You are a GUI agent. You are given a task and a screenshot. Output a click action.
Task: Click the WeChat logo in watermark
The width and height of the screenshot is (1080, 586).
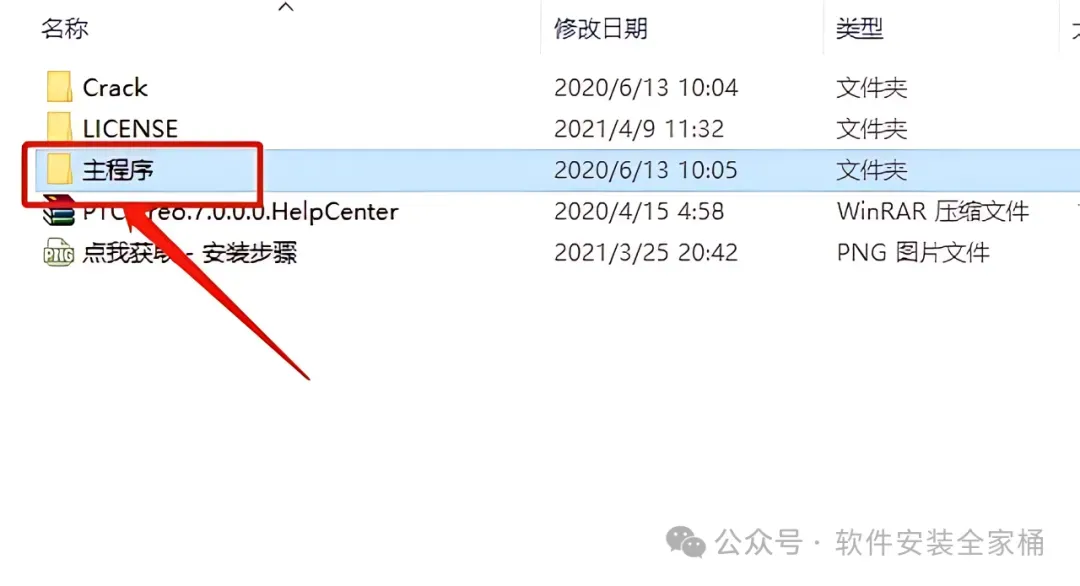coord(686,541)
